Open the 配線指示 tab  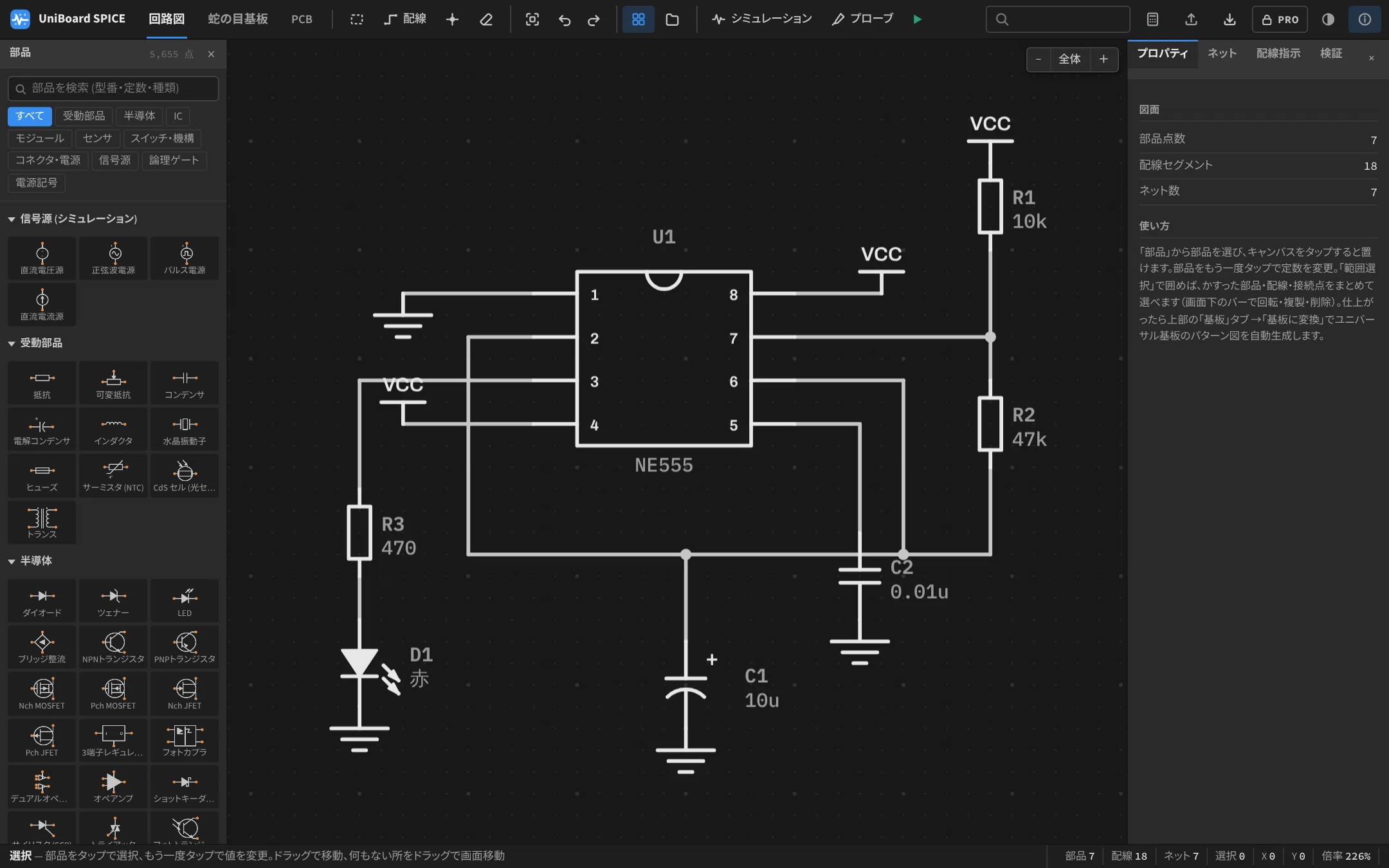[1278, 53]
